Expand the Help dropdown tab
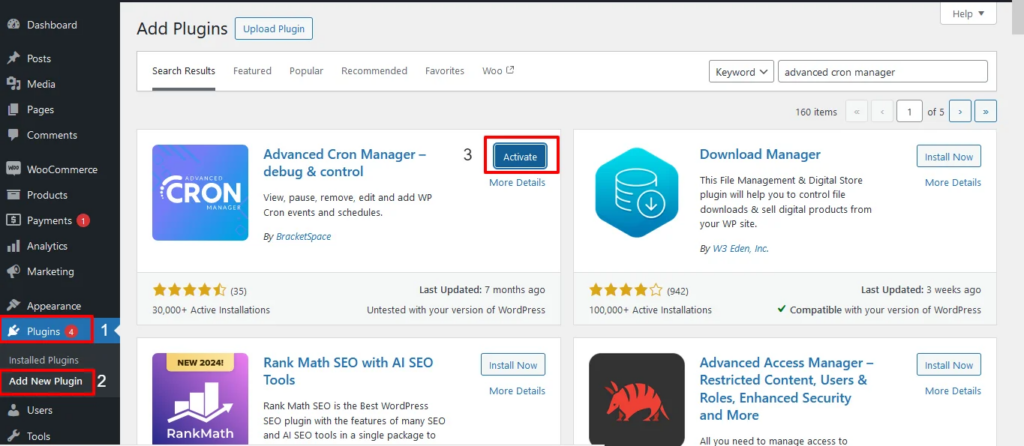Screen dimensions: 1024x446 (968, 14)
